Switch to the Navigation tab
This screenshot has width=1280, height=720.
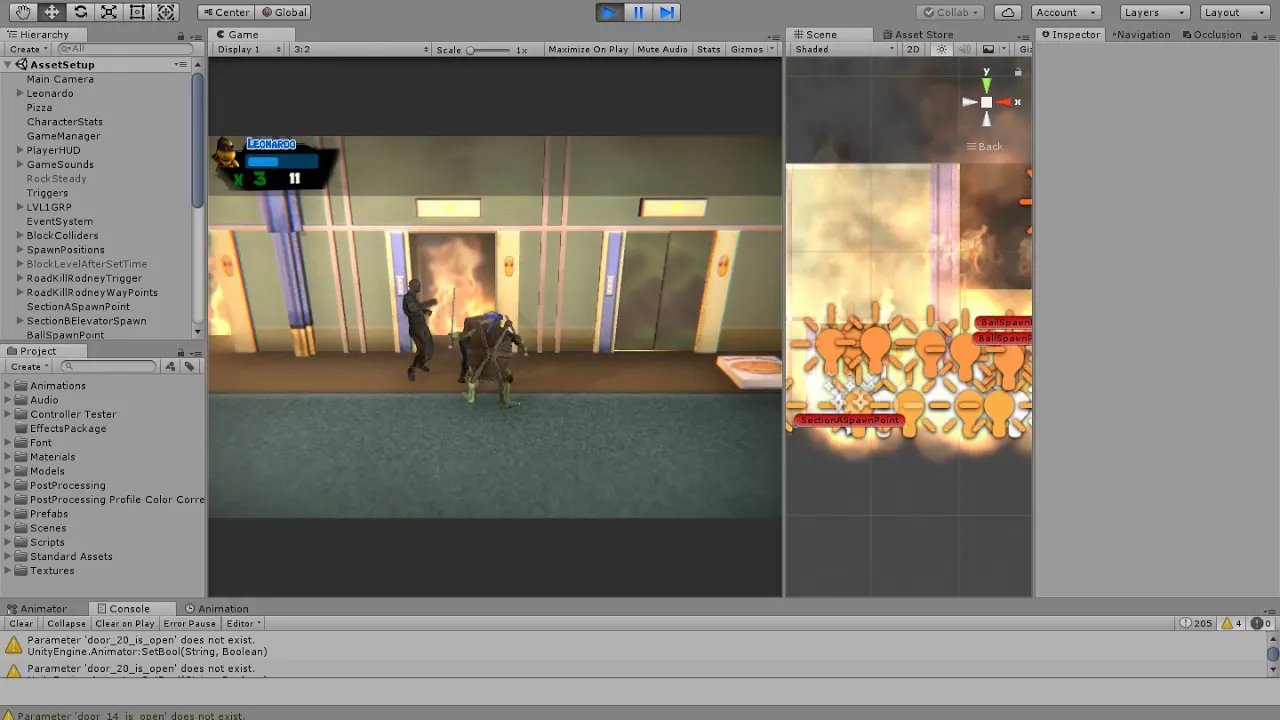1142,34
